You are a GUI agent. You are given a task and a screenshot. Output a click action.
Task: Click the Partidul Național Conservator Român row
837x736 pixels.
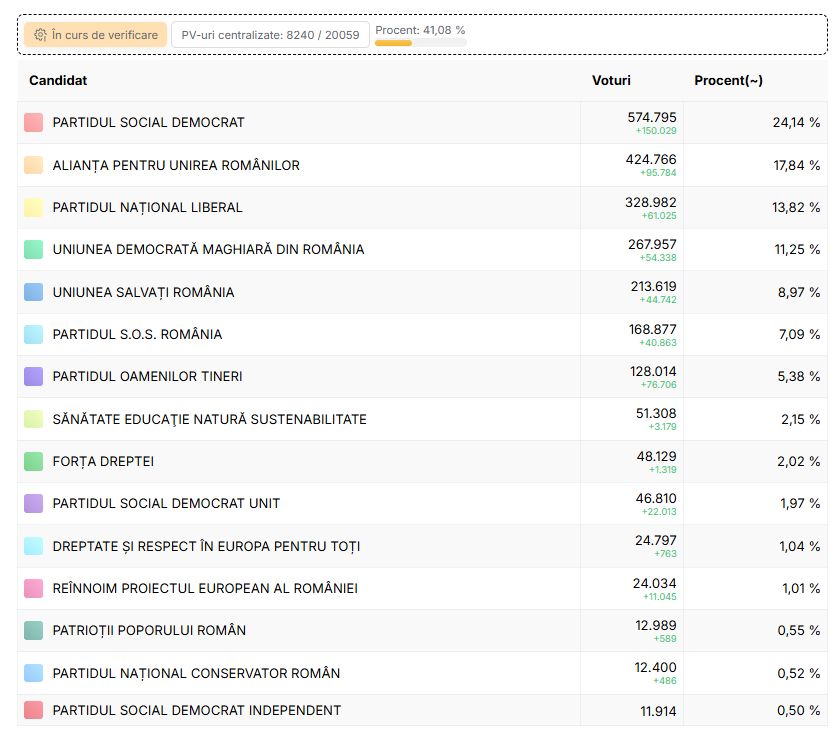tap(196, 673)
